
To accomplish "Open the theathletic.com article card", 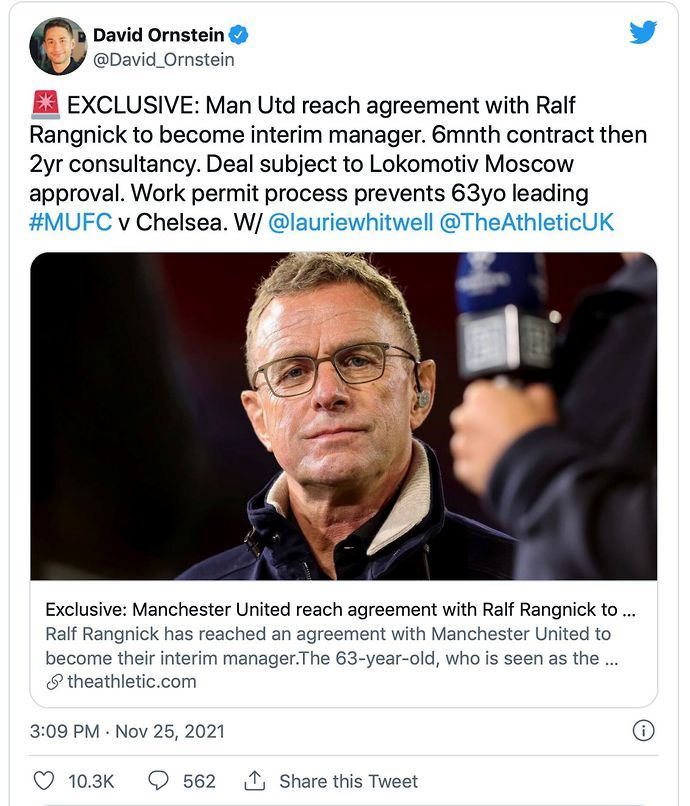I will 345,640.
